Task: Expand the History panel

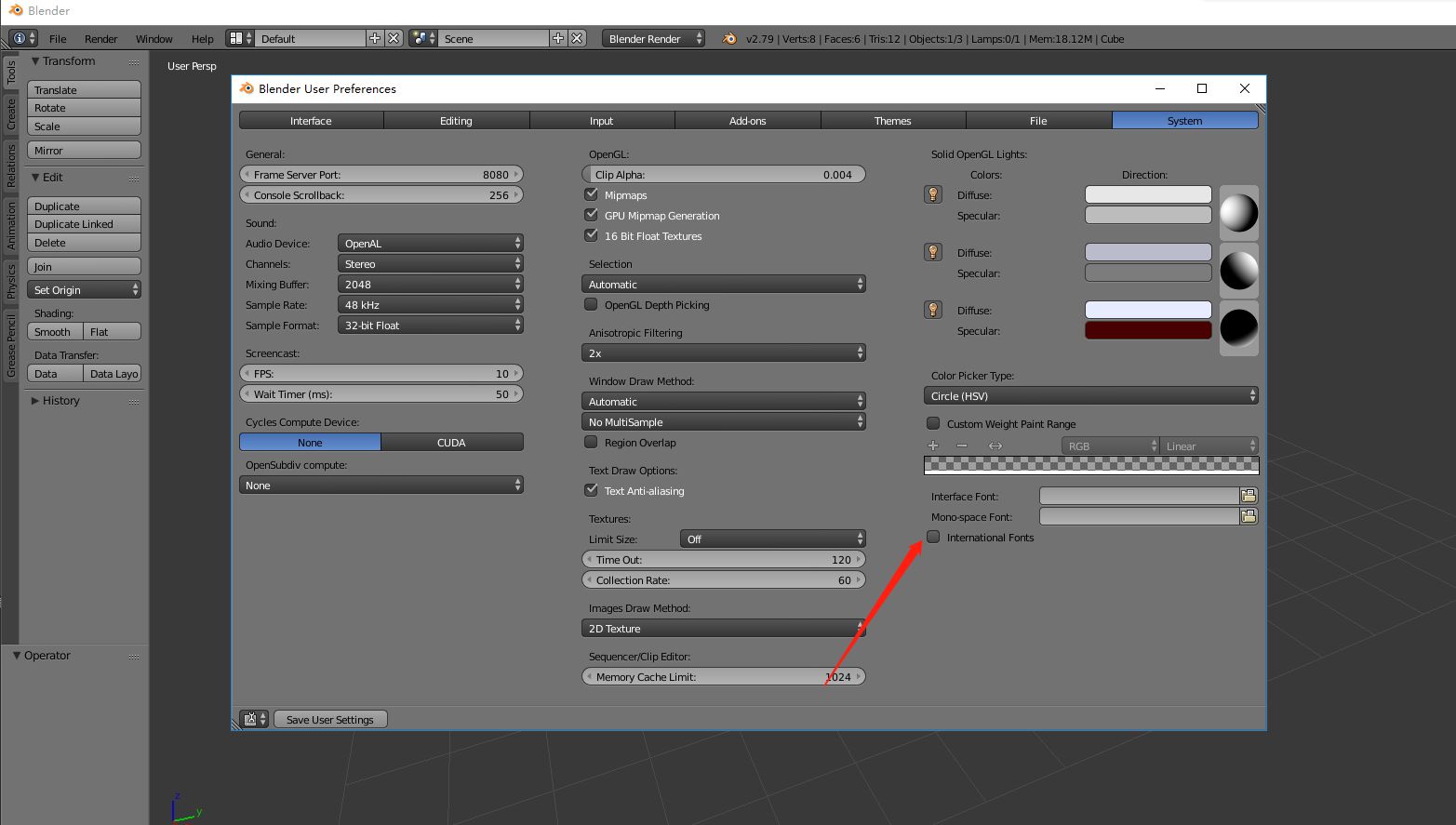Action: tap(35, 401)
